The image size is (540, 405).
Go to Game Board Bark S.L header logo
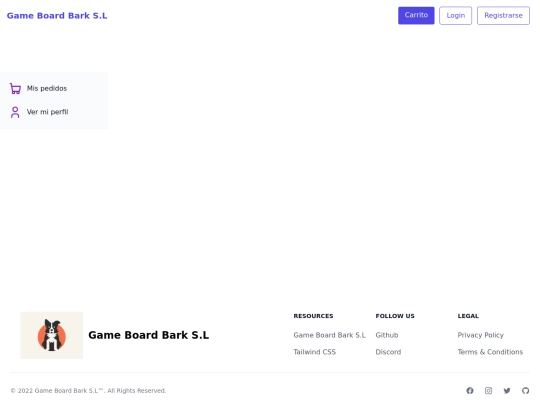click(57, 16)
